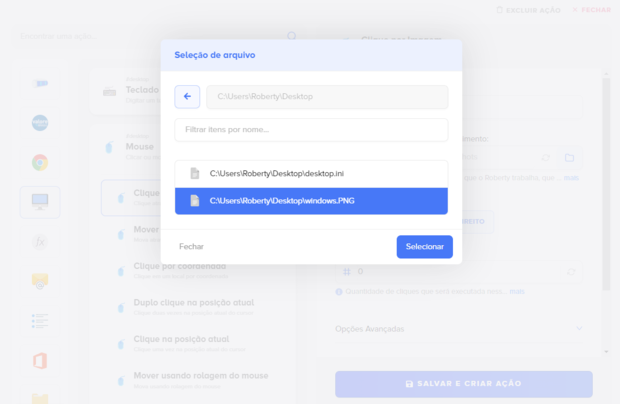Click the search magnifier icon

coord(292,36)
